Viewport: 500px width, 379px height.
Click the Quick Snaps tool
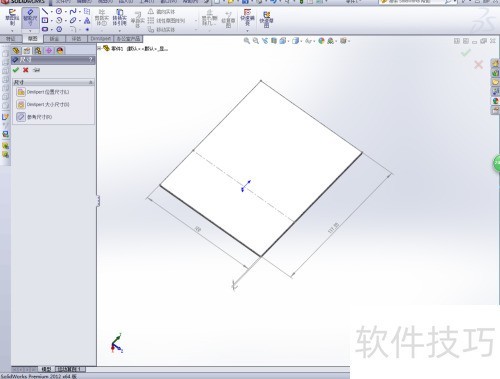(247, 17)
